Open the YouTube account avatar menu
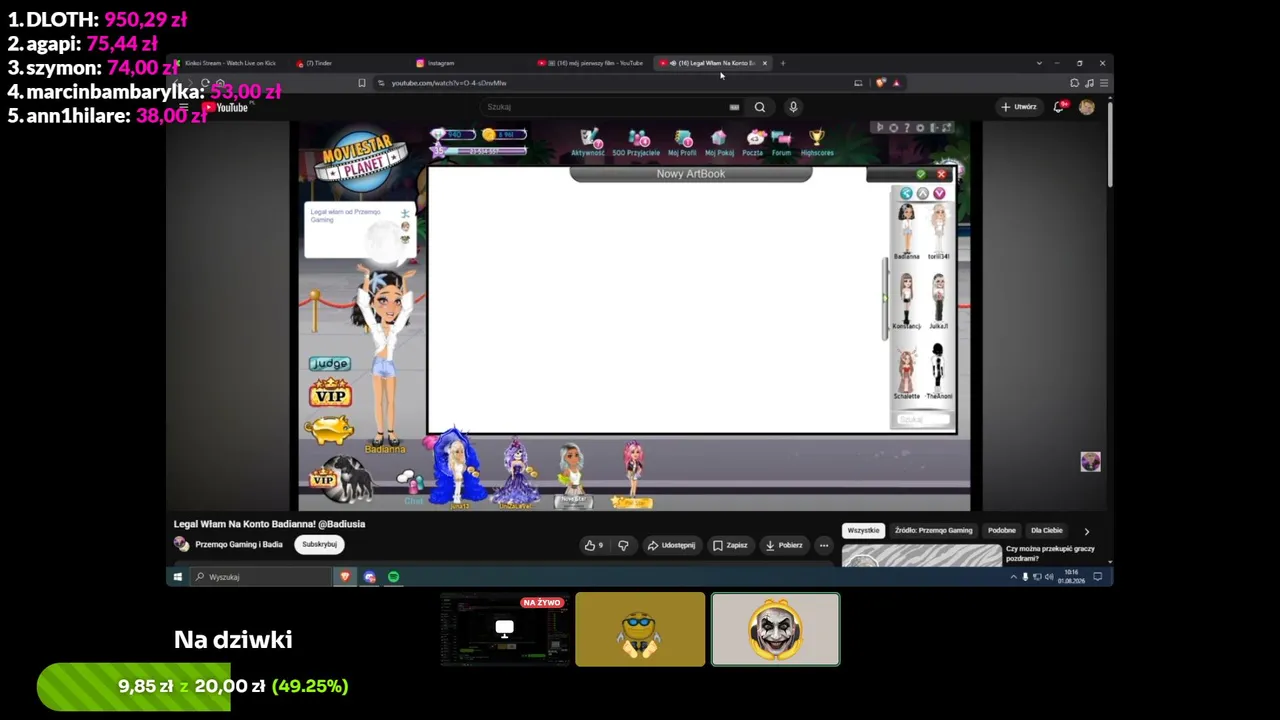 [x=1087, y=107]
